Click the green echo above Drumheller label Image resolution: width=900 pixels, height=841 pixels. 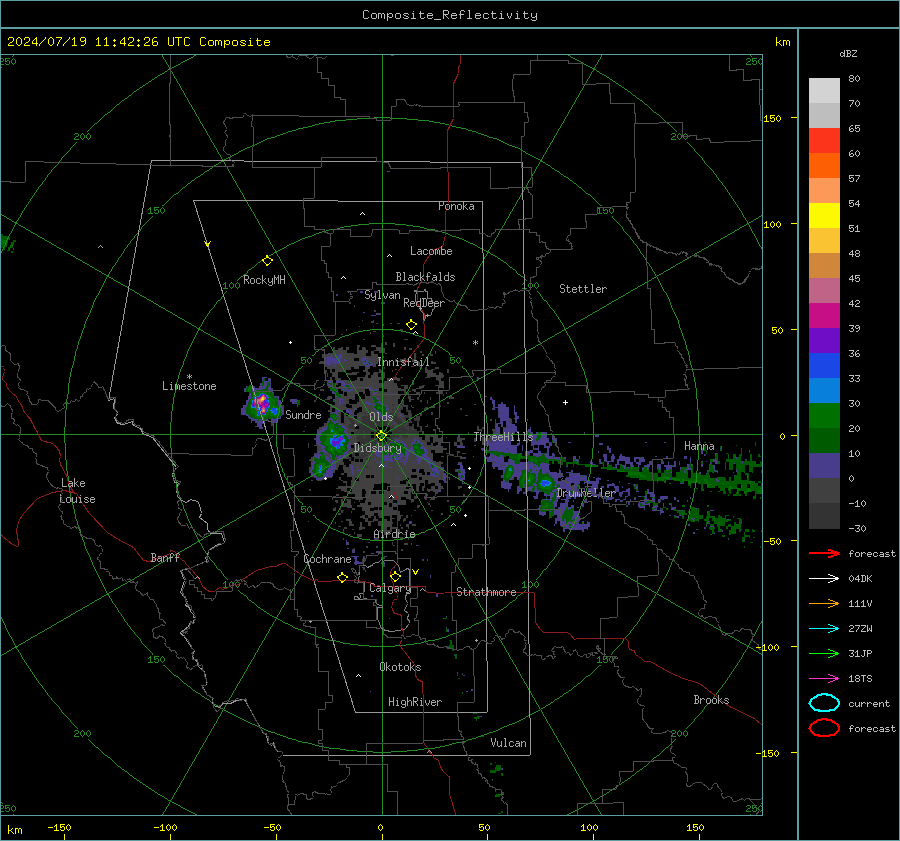click(x=544, y=483)
